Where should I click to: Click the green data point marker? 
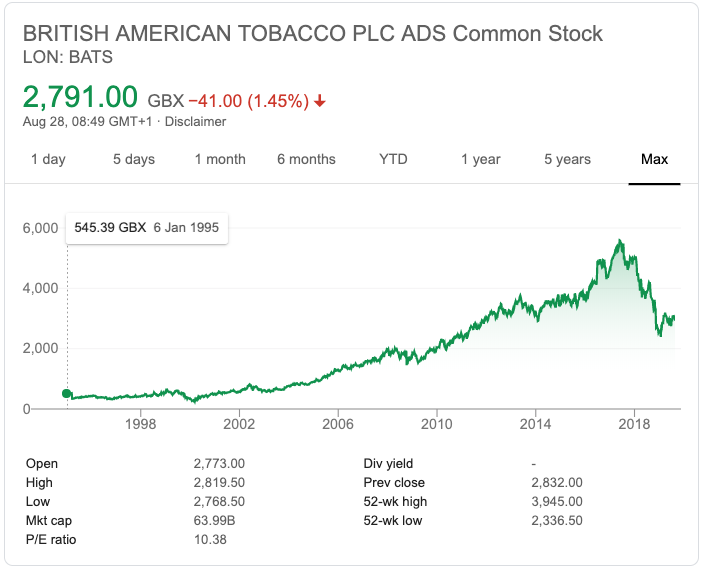67,394
